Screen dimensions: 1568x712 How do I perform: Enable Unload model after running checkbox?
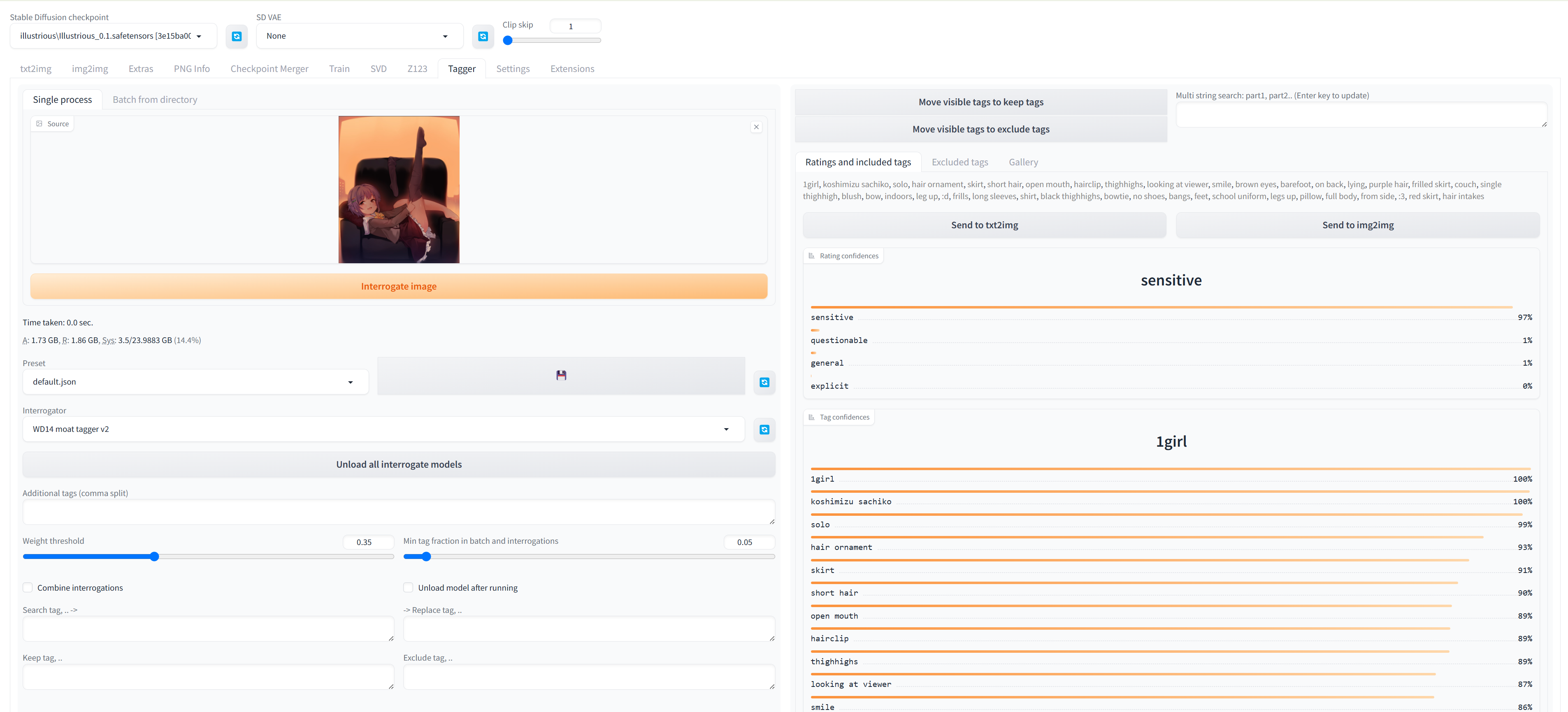point(409,588)
